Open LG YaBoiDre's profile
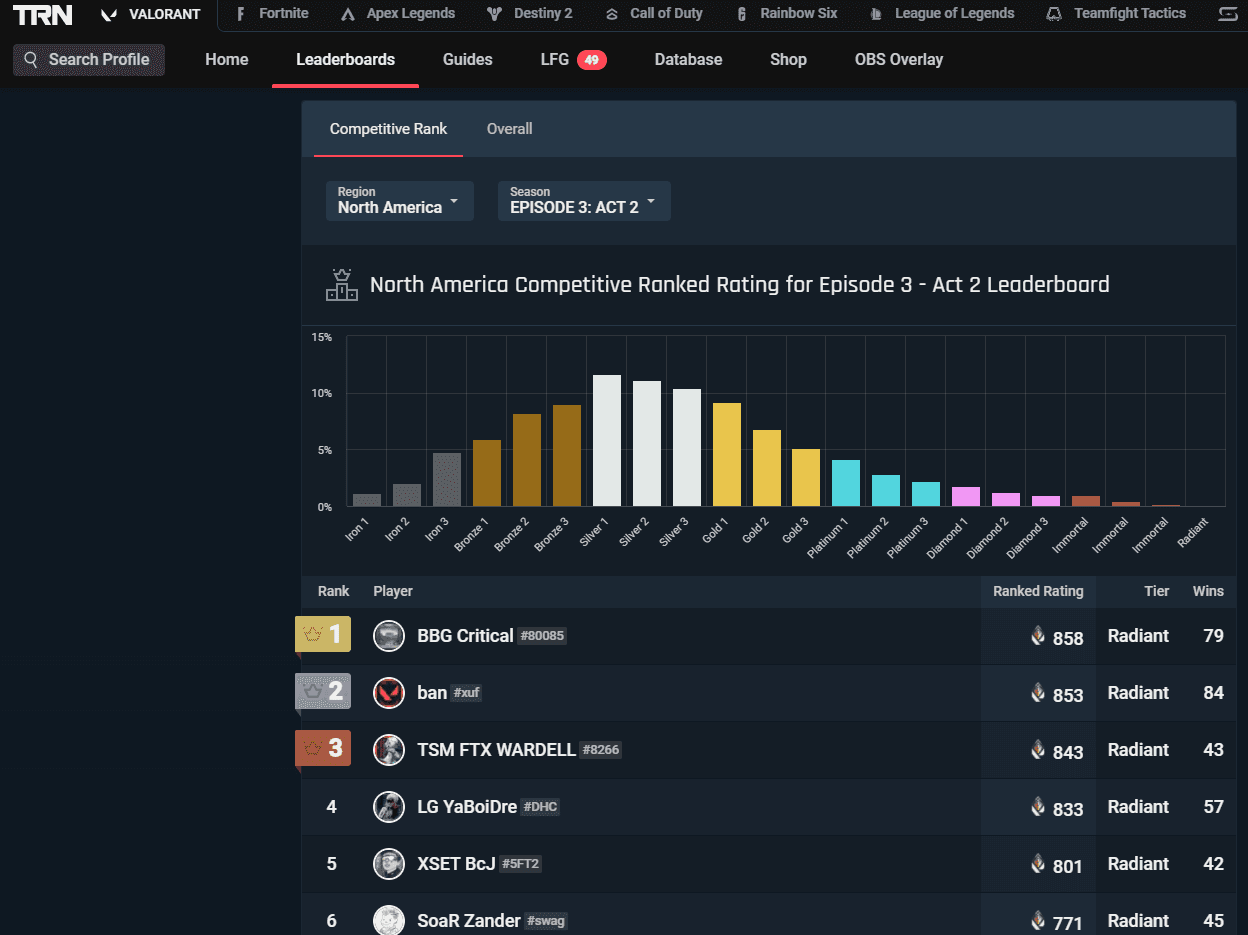Screen dimensions: 1248x935 click(x=467, y=807)
